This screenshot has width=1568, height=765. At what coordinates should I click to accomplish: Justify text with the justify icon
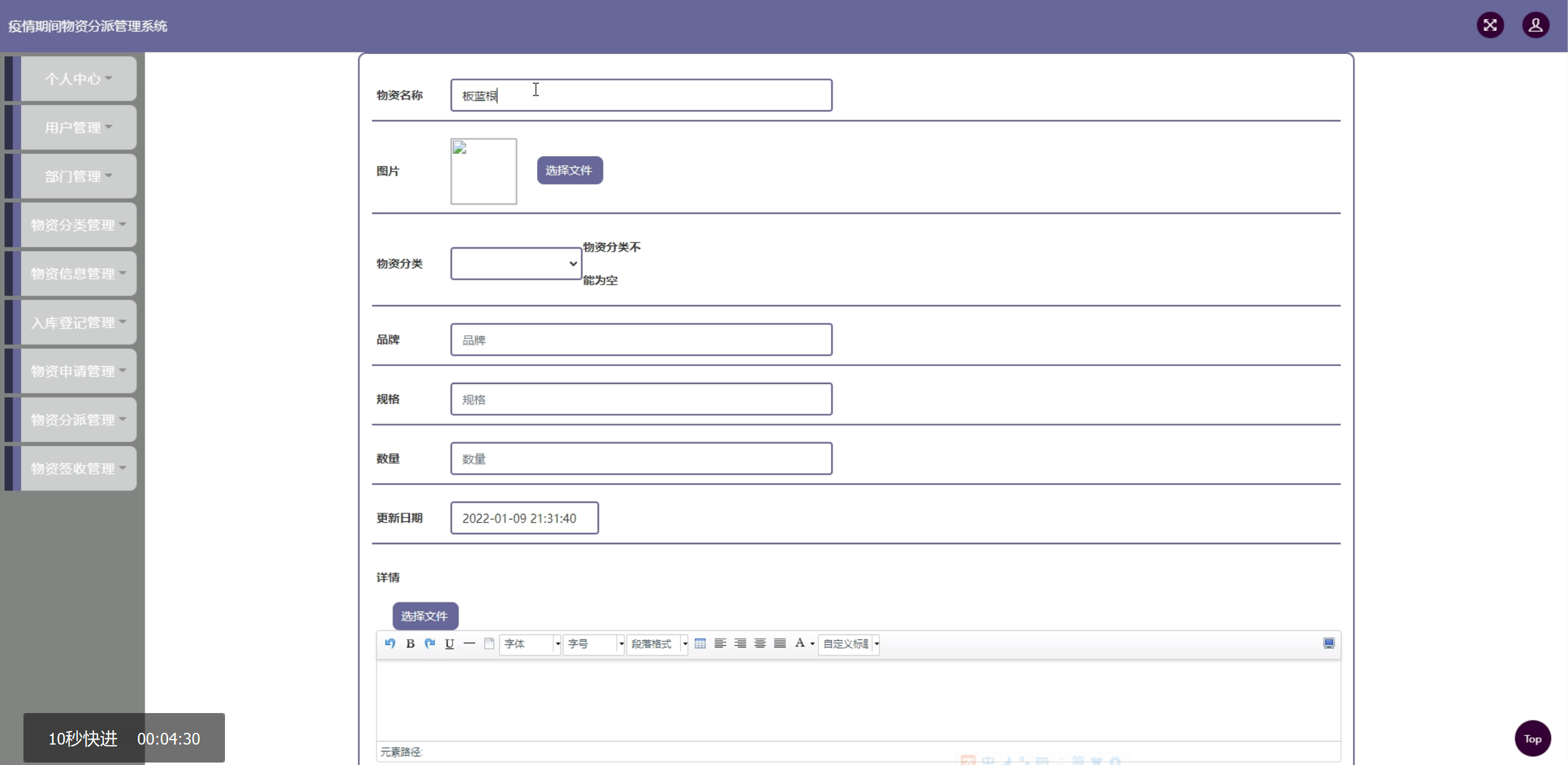pos(780,643)
